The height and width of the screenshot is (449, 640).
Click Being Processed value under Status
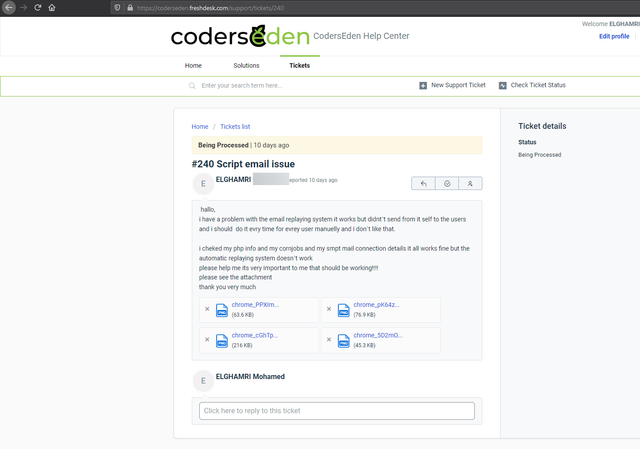pyautogui.click(x=540, y=155)
